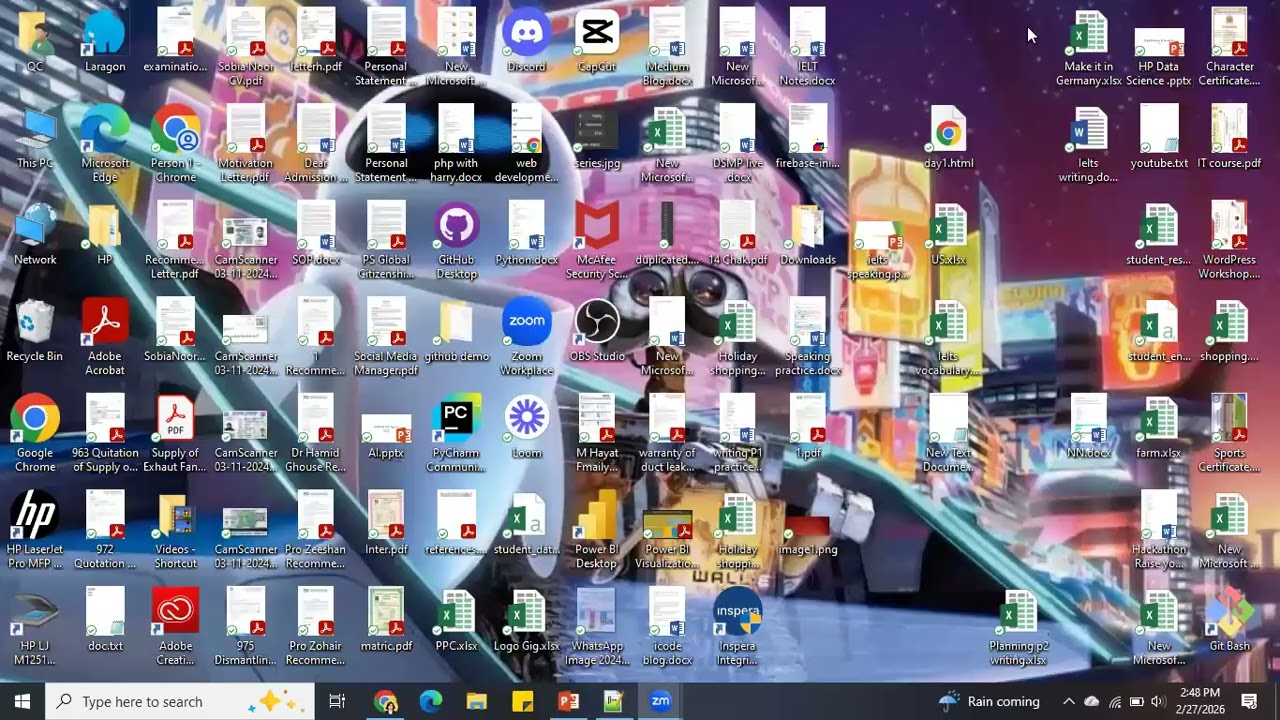The height and width of the screenshot is (720, 1280).
Task: Select the HP LaserJet Pro MFP icon
Action: click(x=35, y=531)
